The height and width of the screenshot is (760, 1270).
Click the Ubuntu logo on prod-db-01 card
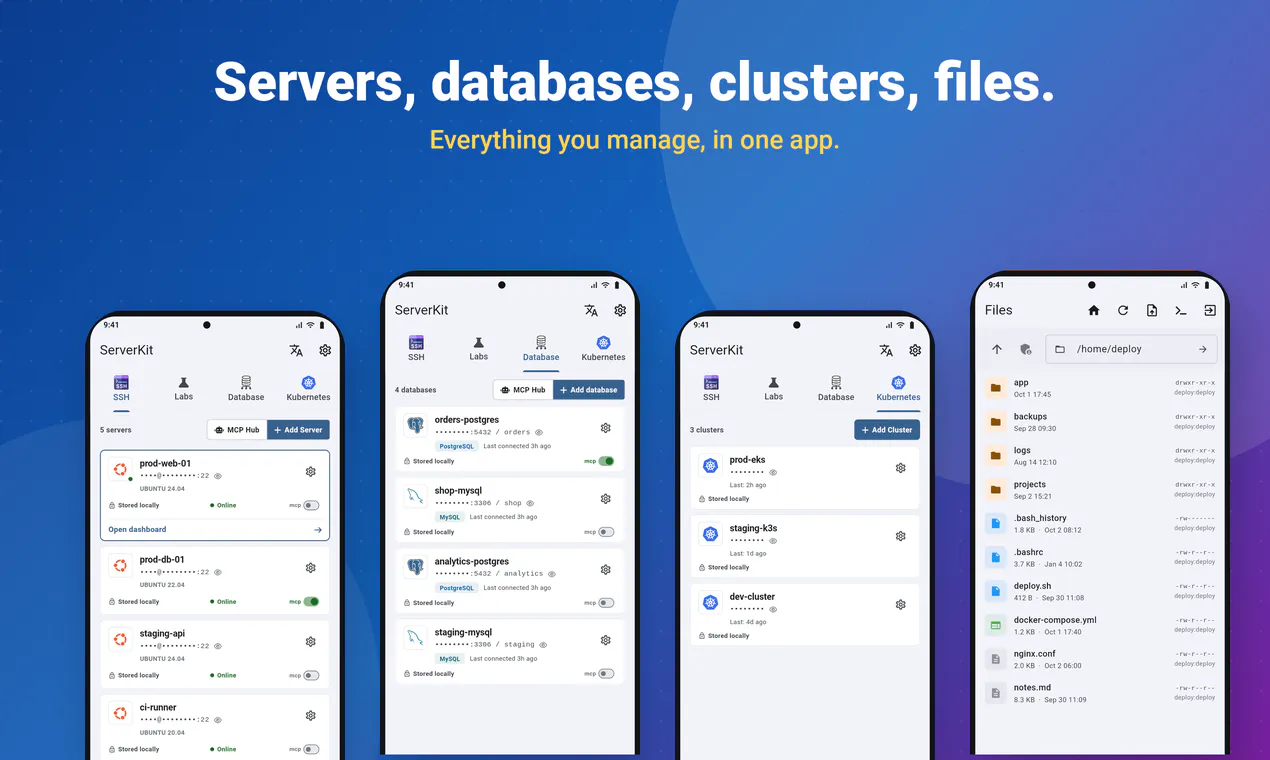click(120, 566)
